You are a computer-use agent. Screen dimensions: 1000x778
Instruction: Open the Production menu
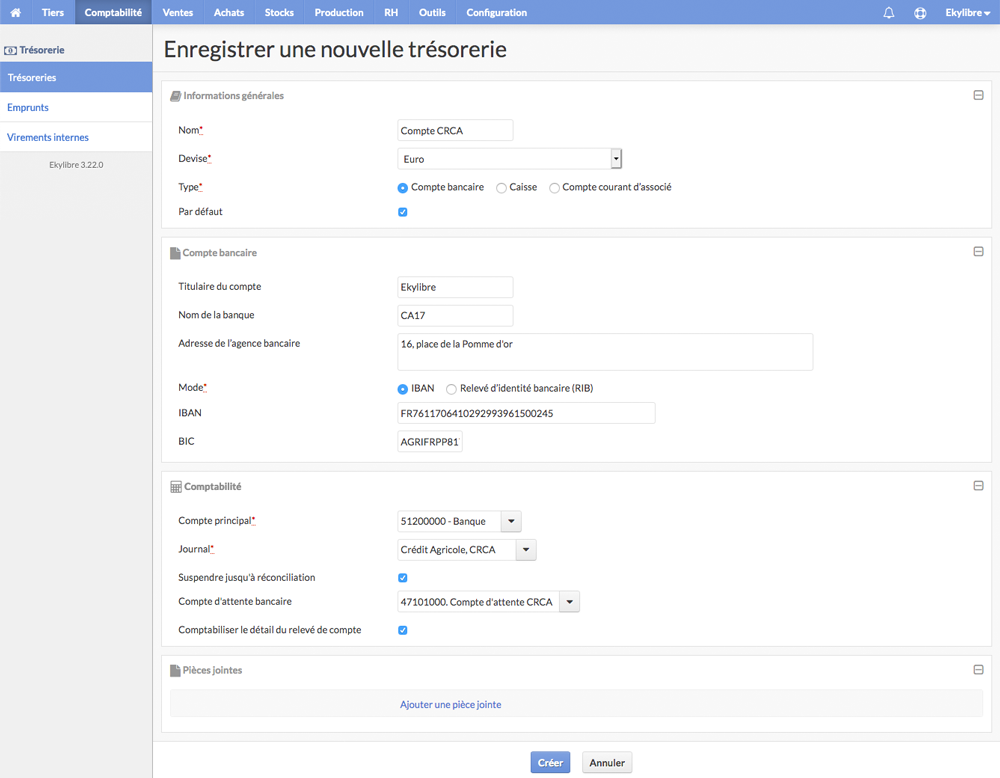(339, 12)
